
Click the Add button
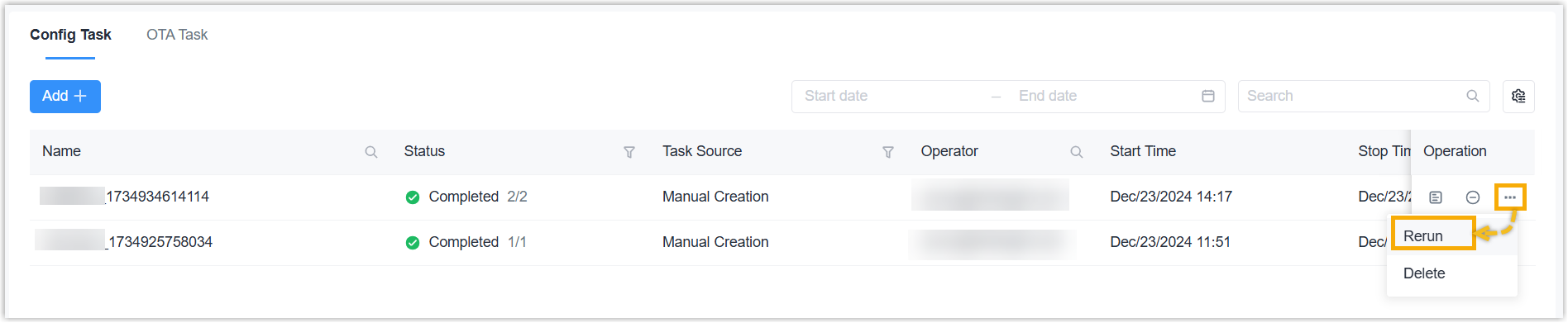[x=65, y=97]
